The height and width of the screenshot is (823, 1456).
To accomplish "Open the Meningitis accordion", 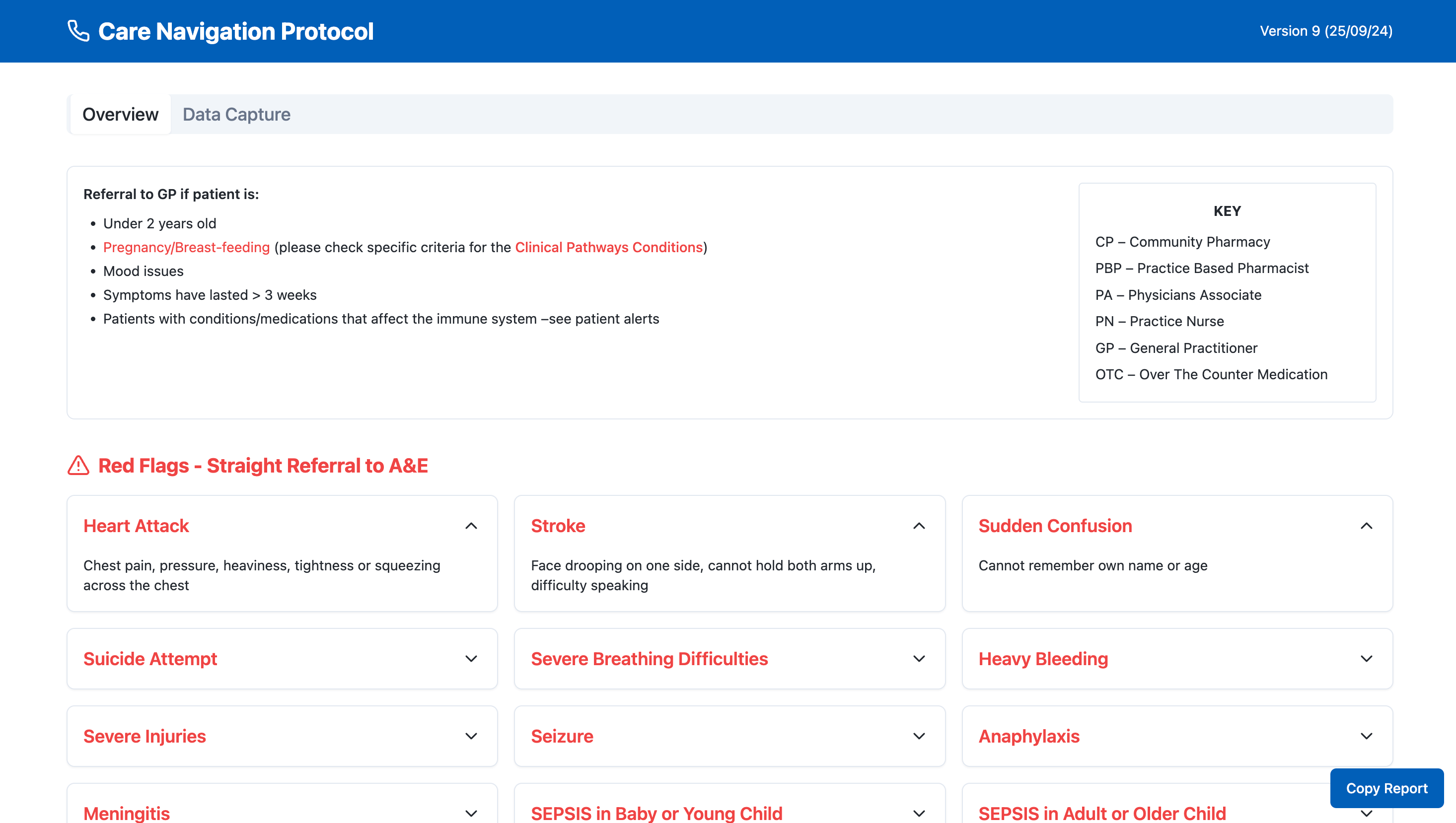I will 127,813.
